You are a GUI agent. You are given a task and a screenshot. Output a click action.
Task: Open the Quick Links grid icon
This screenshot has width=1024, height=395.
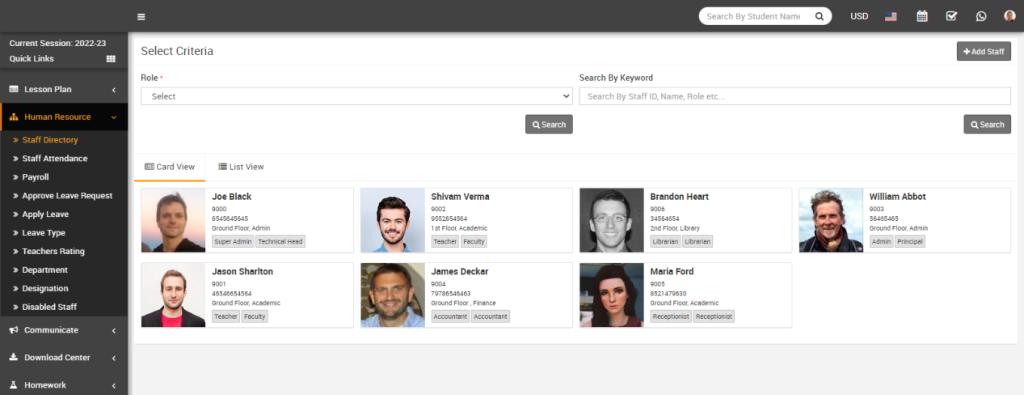click(111, 59)
